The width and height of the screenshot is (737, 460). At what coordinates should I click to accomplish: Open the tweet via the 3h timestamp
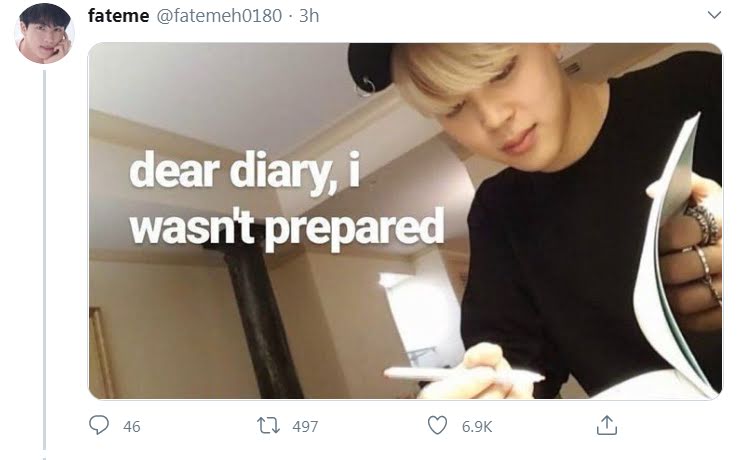[x=309, y=16]
